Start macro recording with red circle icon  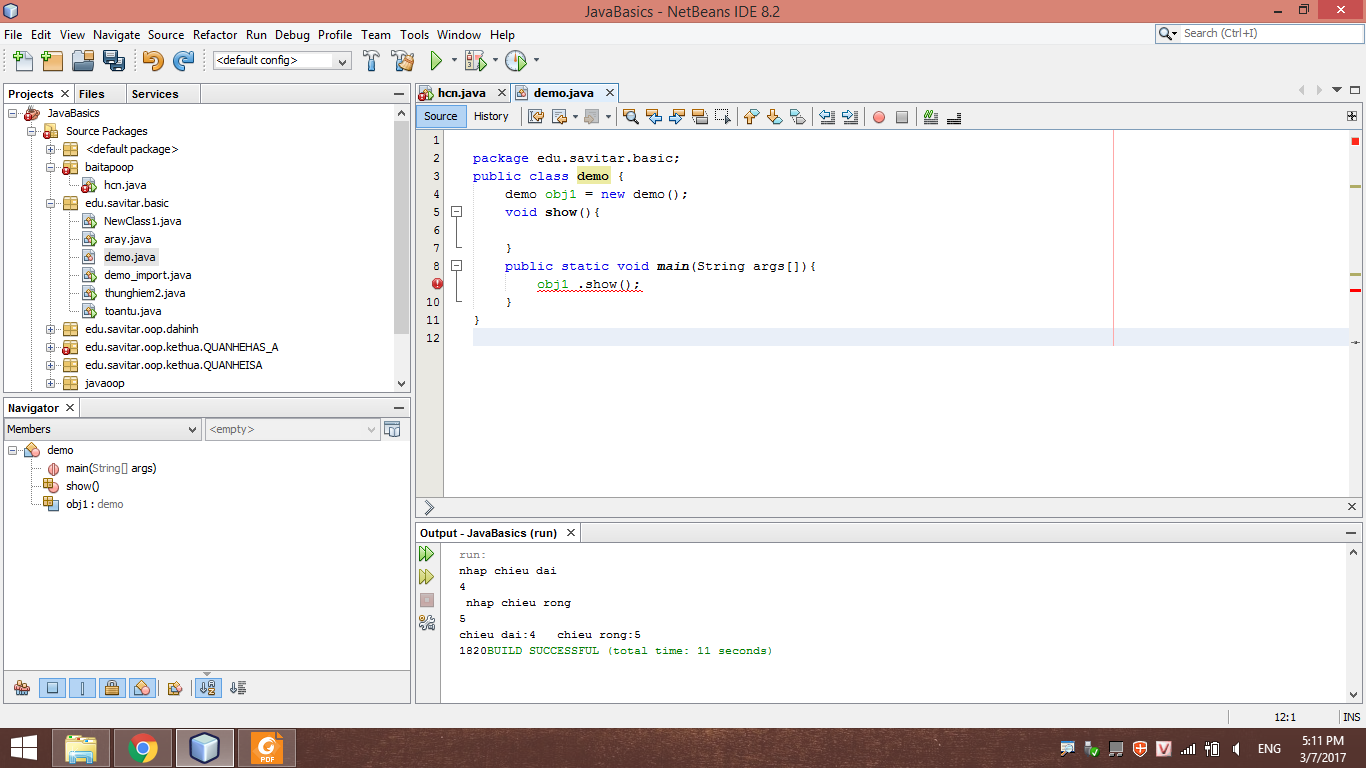[x=879, y=117]
